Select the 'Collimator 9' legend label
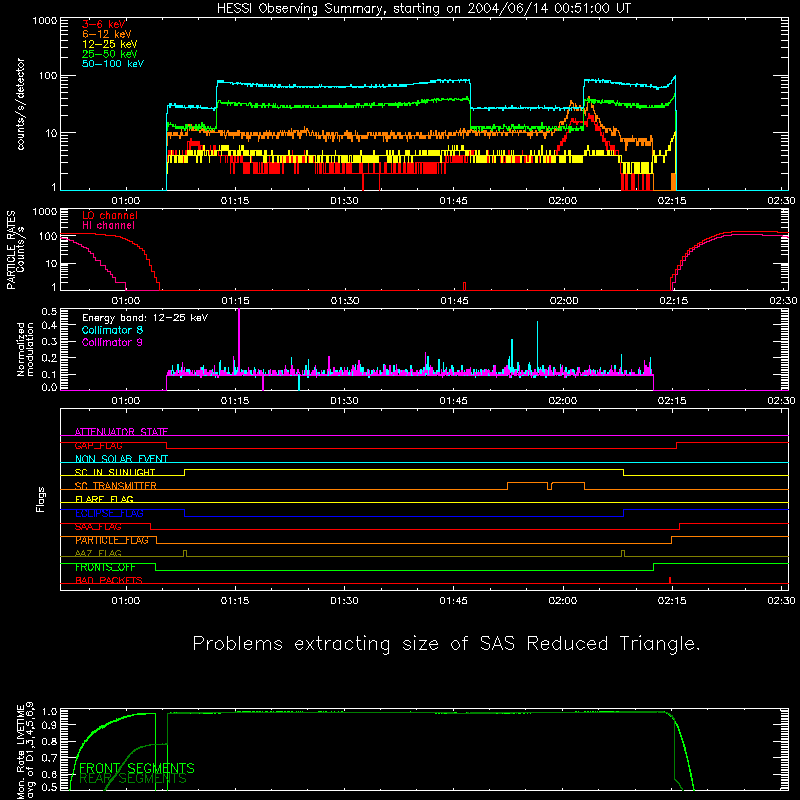Image resolution: width=800 pixels, height=800 pixels. pos(112,342)
